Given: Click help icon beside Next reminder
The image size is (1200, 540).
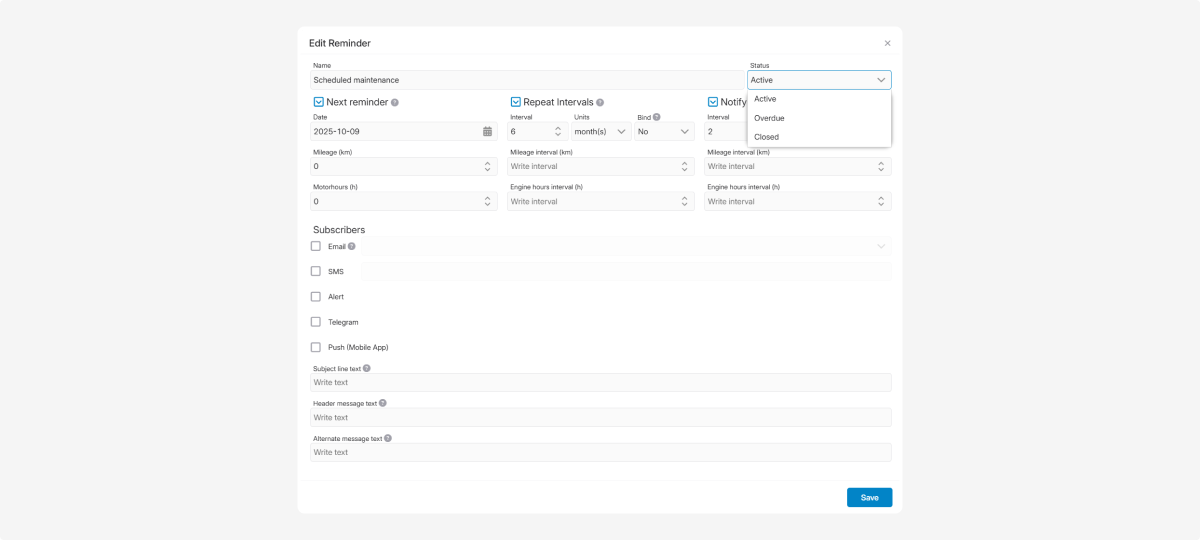Looking at the screenshot, I should coord(395,102).
